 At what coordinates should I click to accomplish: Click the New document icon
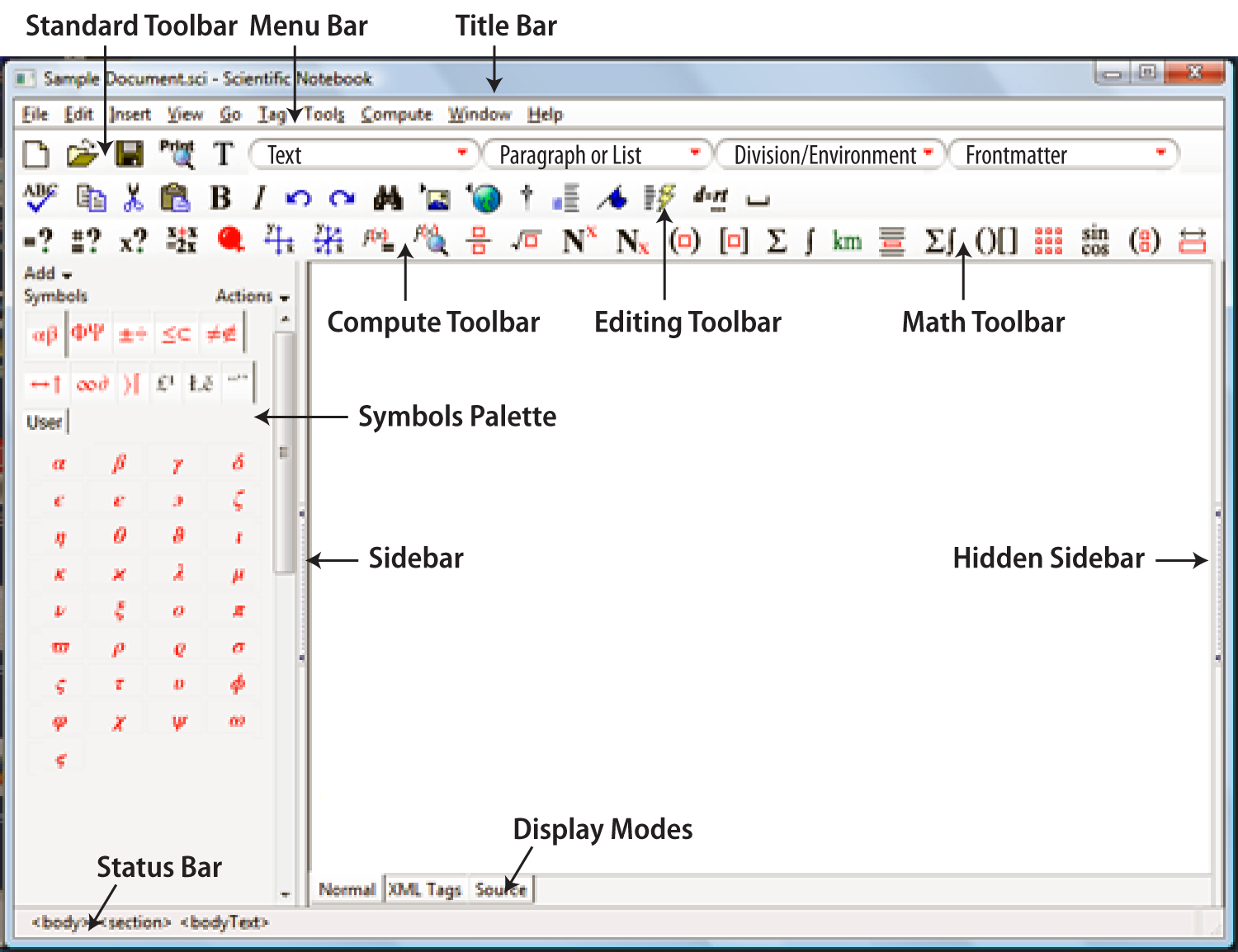35,154
